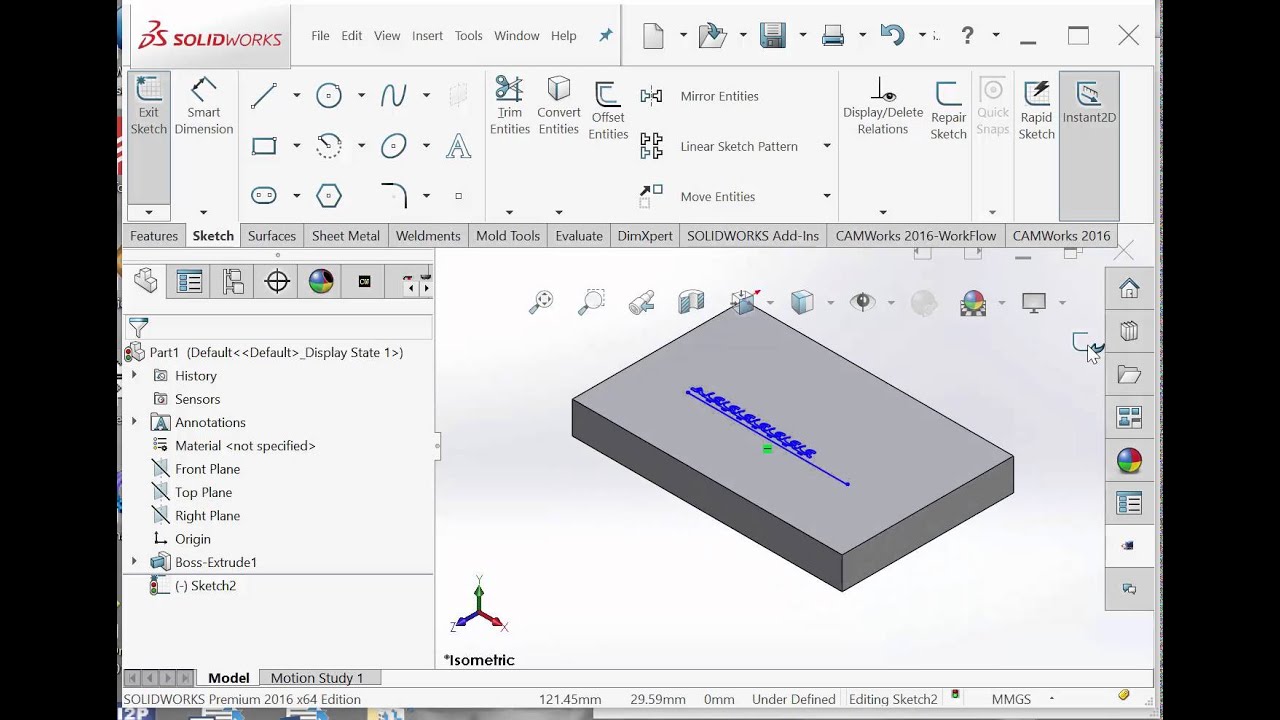Click Repair Sketch tool

click(x=948, y=110)
